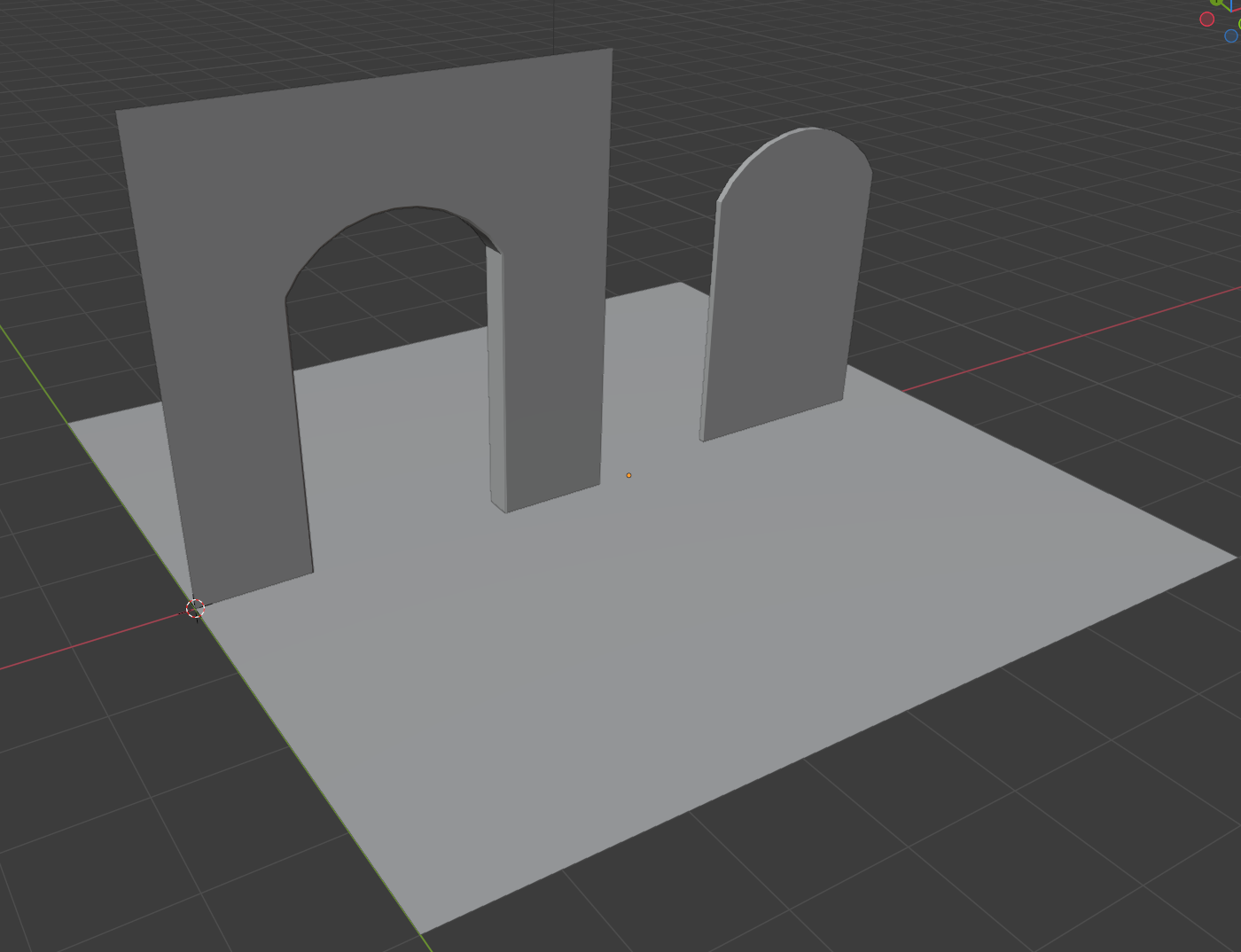Click the red negative X axis gizmo circle
The width and height of the screenshot is (1241, 952).
[x=1207, y=19]
